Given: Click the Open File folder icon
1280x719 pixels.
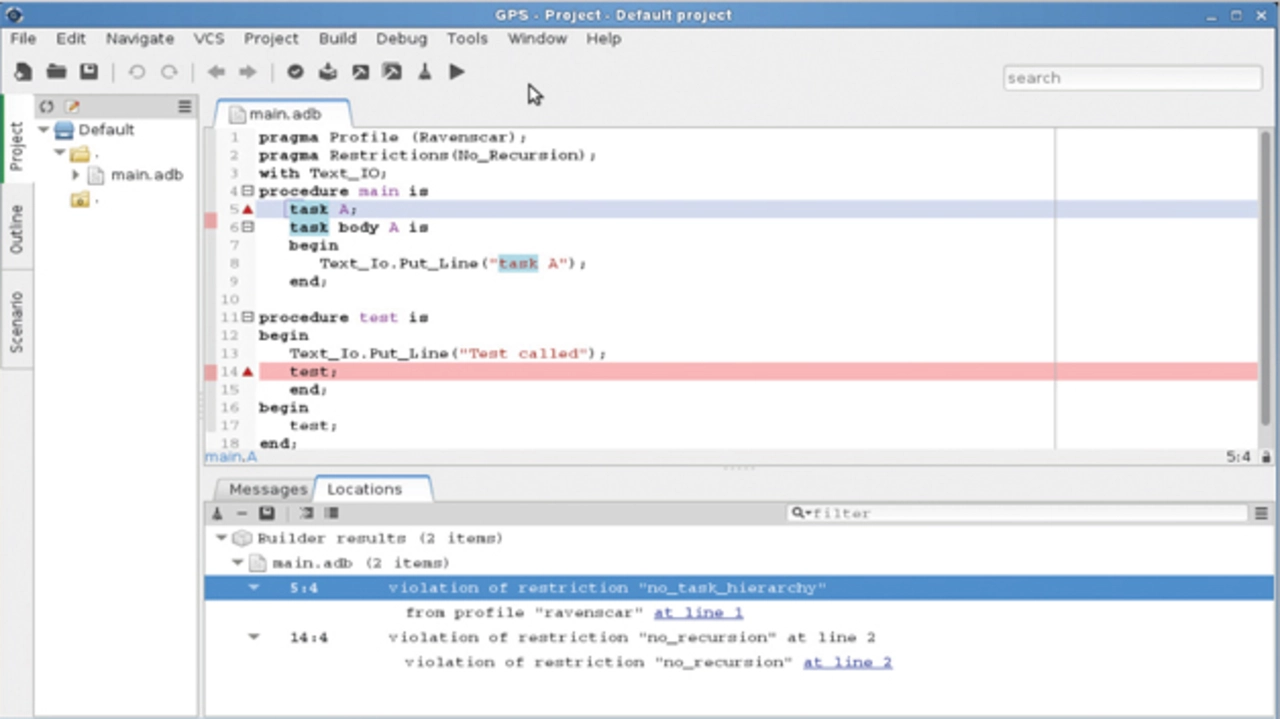Looking at the screenshot, I should pyautogui.click(x=56, y=72).
